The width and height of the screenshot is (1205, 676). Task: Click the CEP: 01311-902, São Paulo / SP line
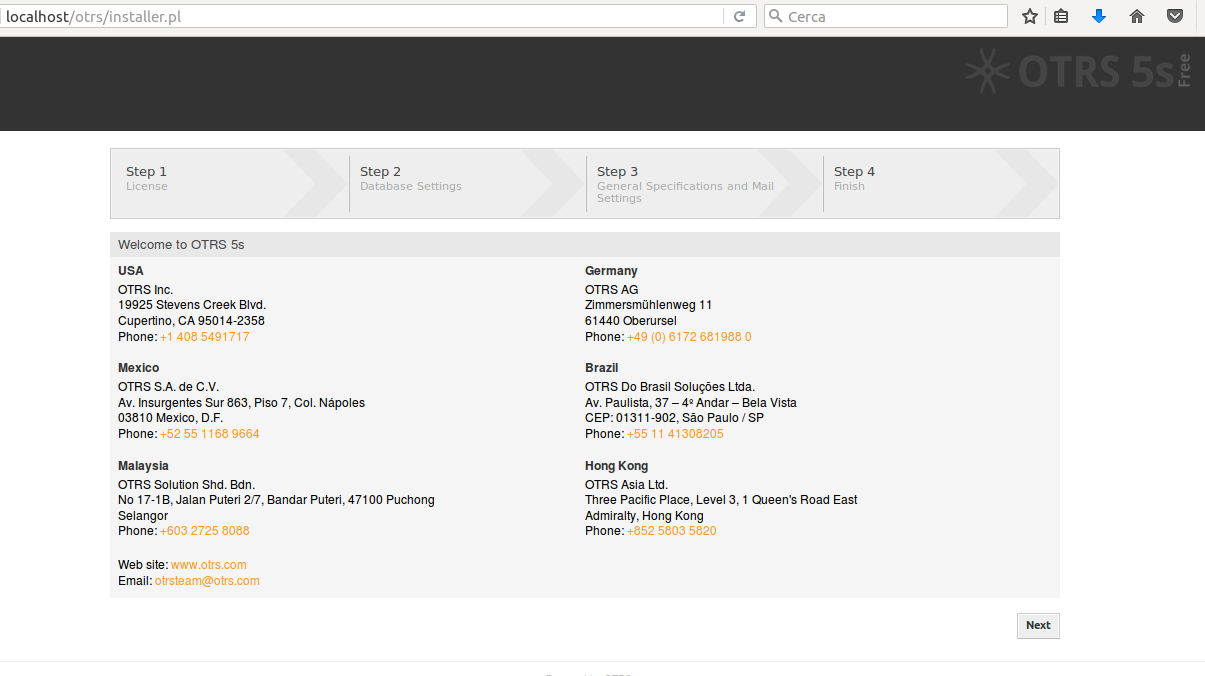point(675,418)
